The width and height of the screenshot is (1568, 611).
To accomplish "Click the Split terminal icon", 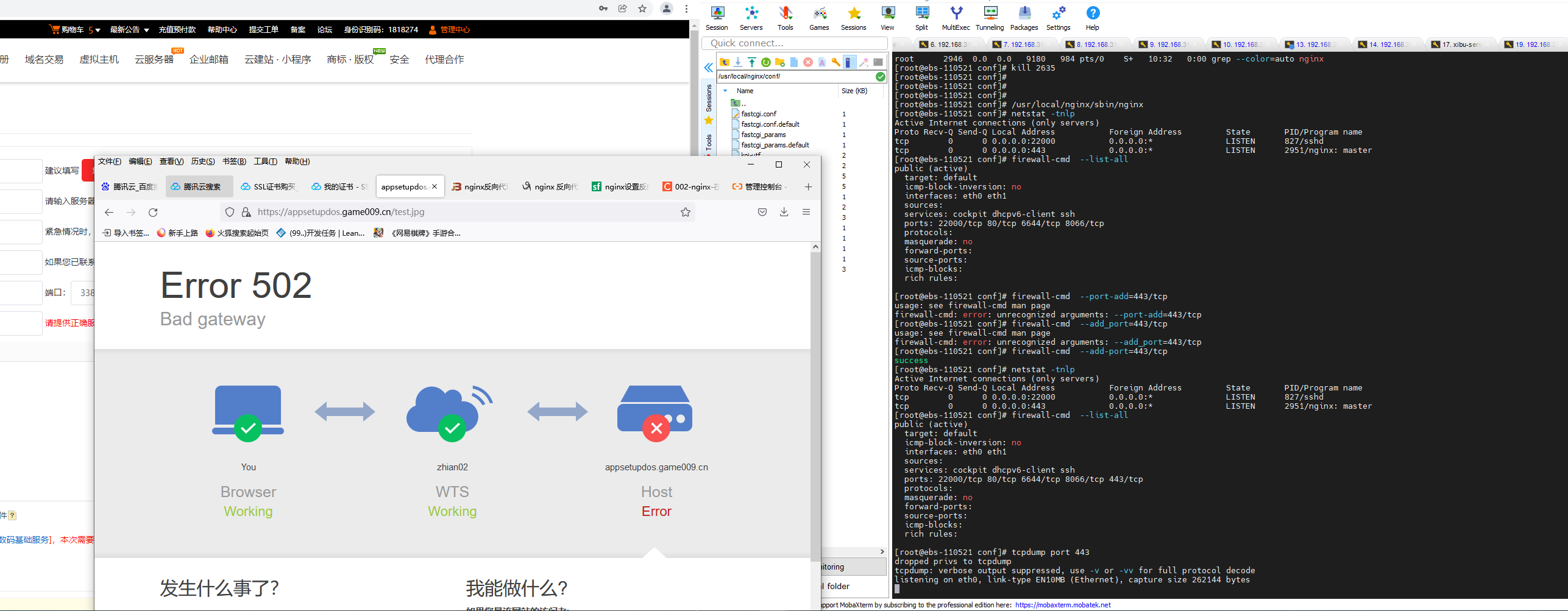I will click(921, 18).
